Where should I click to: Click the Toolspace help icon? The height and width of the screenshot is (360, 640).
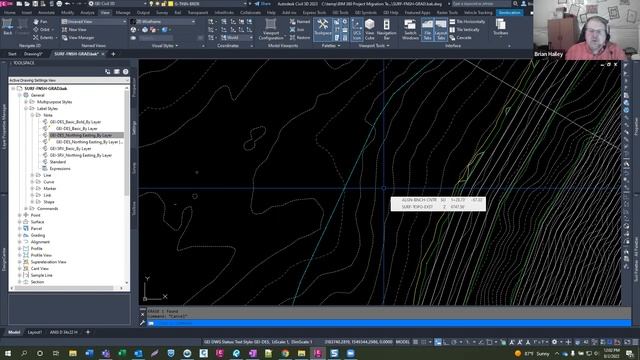click(126, 71)
